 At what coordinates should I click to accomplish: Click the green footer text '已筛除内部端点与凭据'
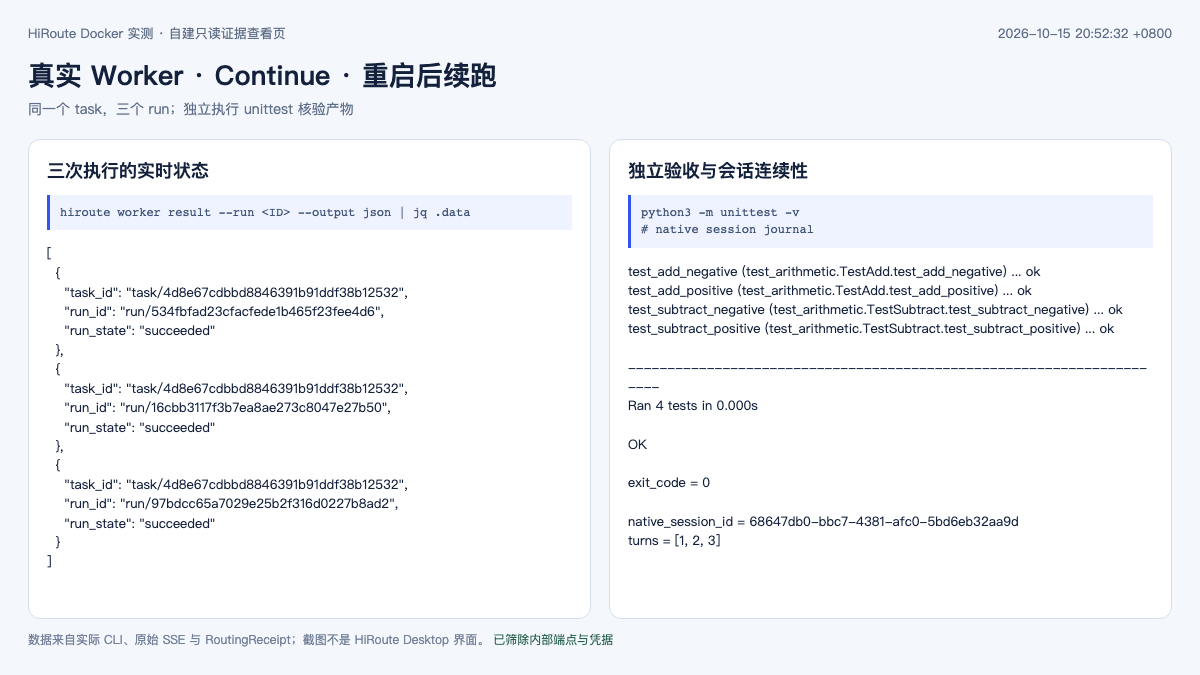(x=553, y=640)
